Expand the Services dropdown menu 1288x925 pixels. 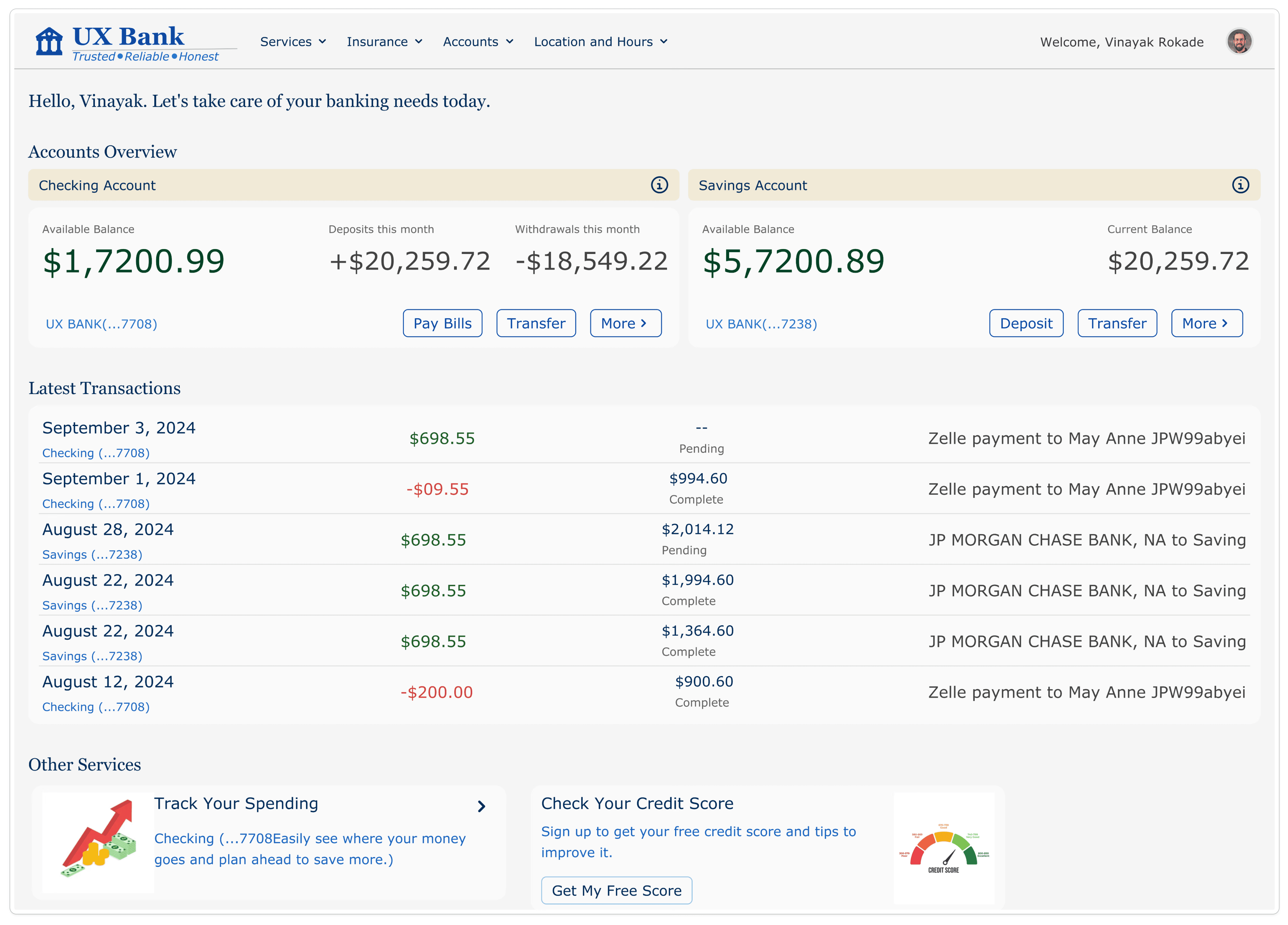click(293, 42)
